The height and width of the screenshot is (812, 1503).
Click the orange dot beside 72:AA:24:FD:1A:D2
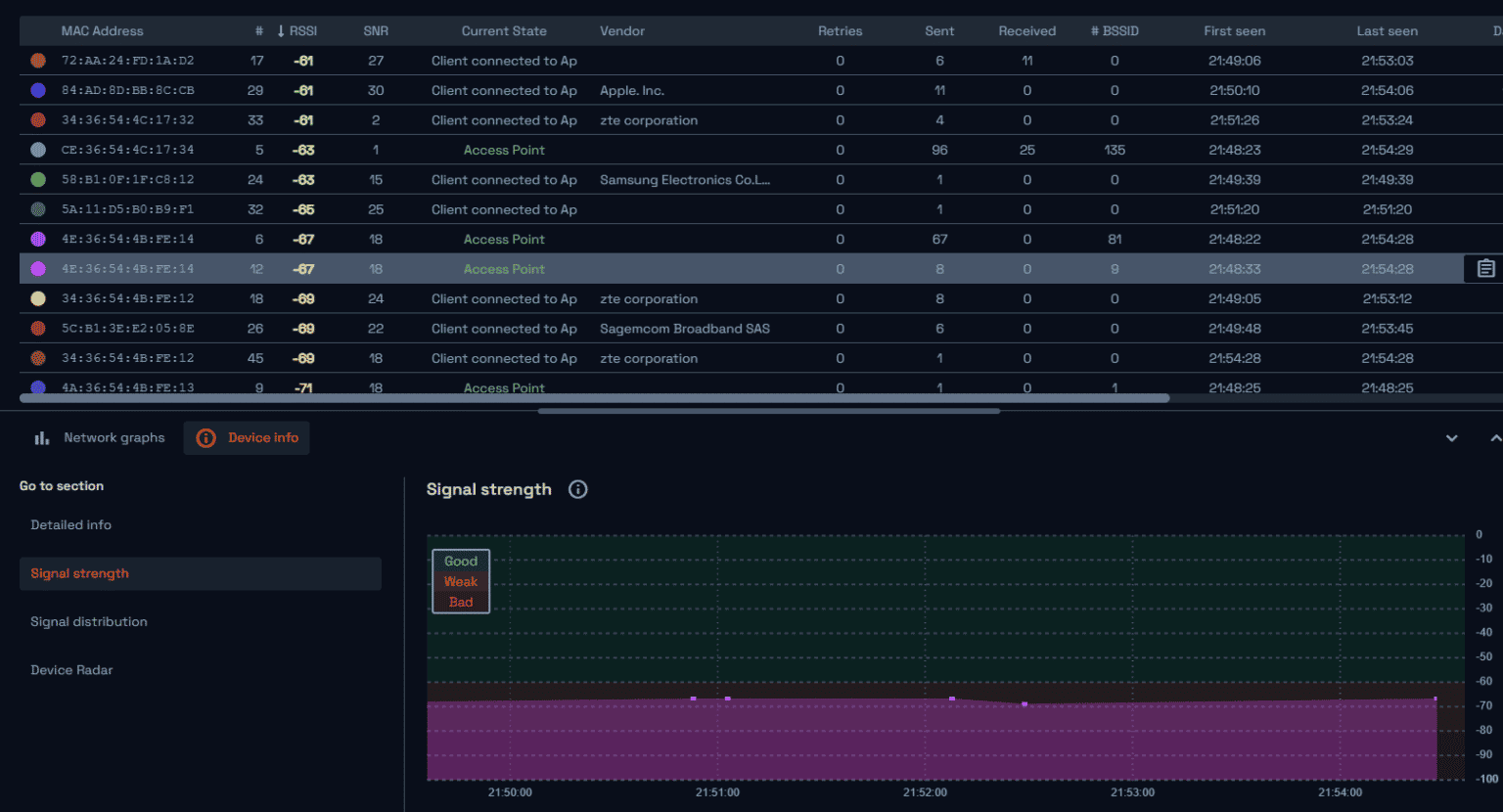click(35, 60)
